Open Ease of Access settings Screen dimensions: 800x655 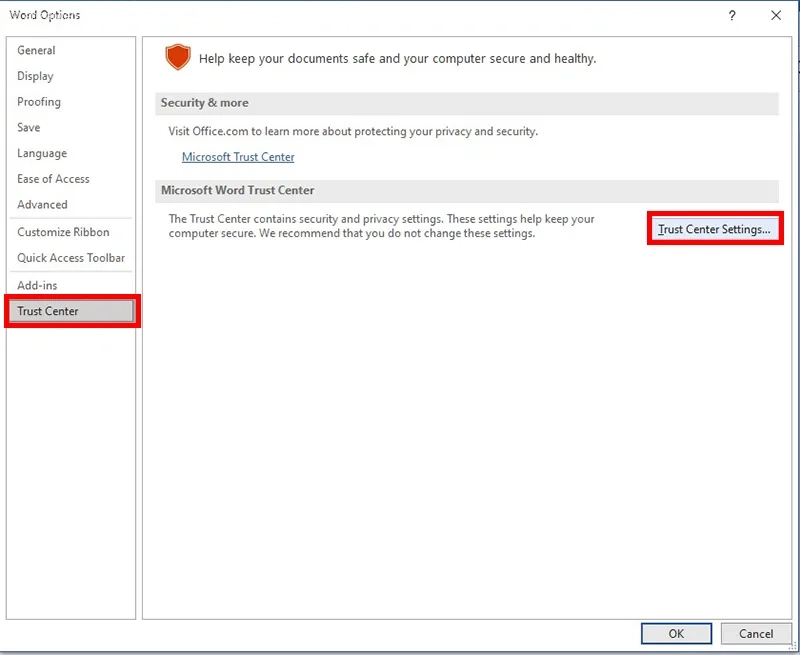click(52, 179)
